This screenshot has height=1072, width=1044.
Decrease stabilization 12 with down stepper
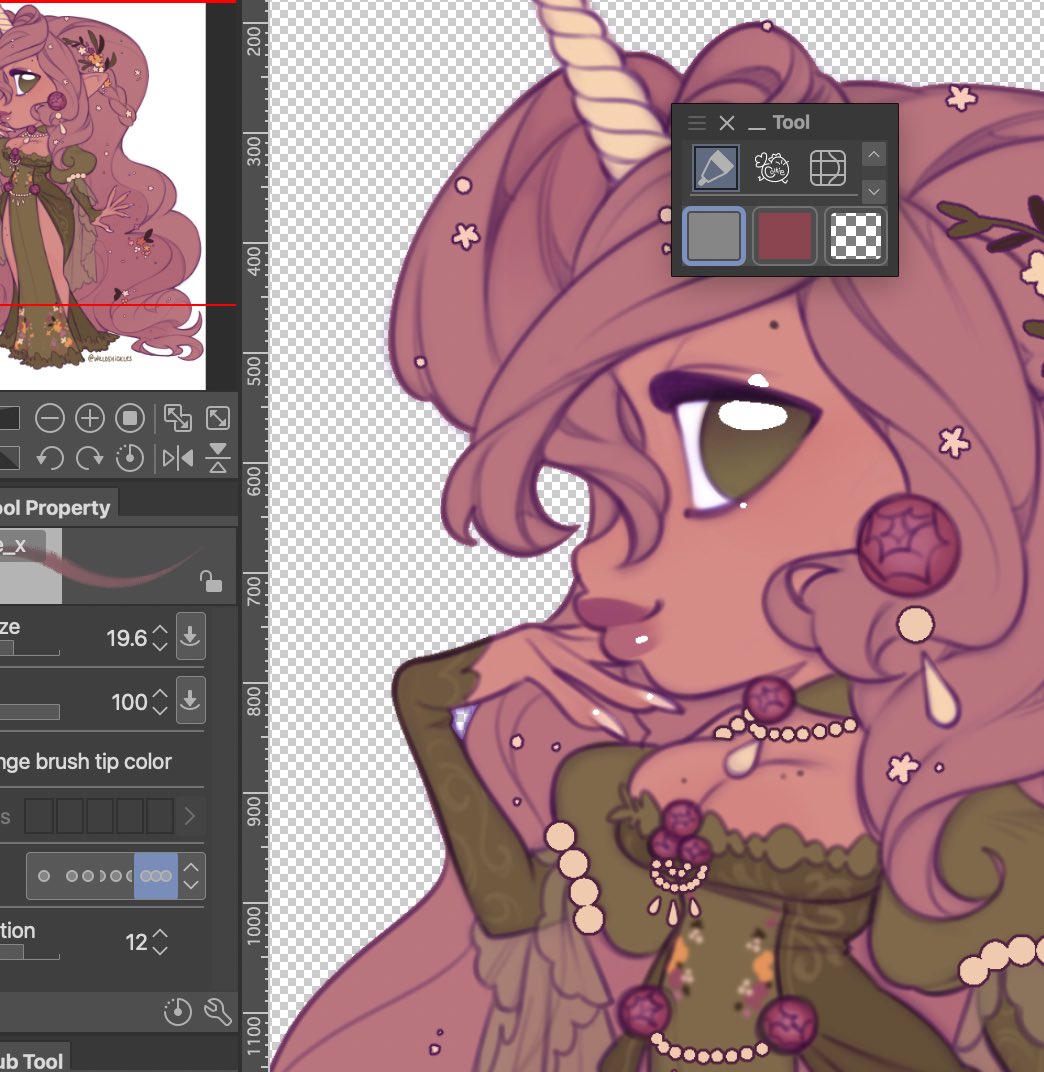click(x=160, y=950)
